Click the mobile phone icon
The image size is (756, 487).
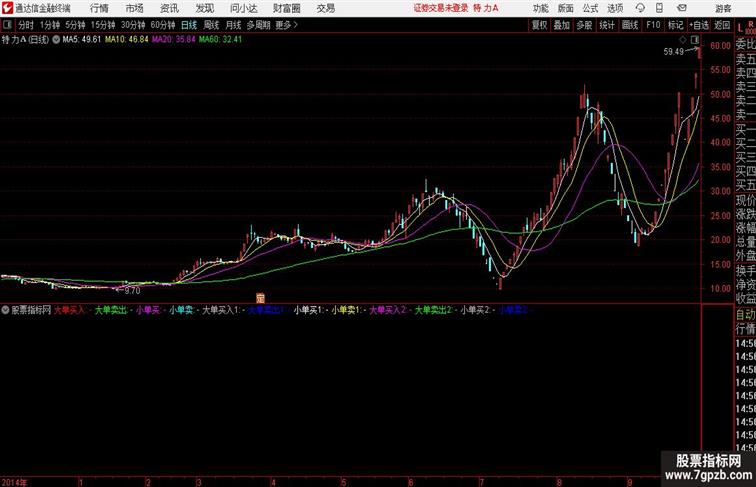[660, 8]
